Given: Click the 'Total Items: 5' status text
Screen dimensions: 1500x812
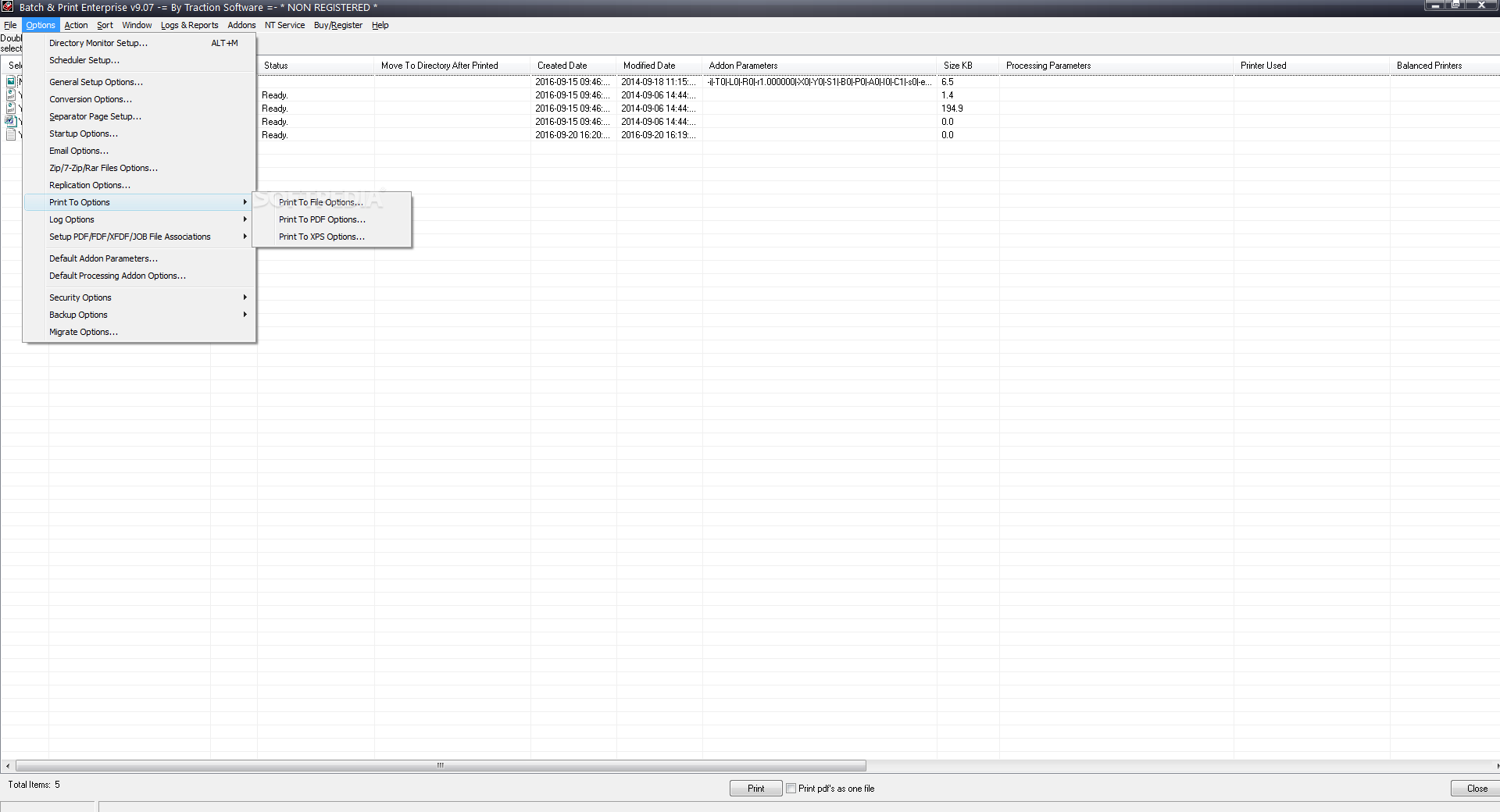Looking at the screenshot, I should 34,785.
